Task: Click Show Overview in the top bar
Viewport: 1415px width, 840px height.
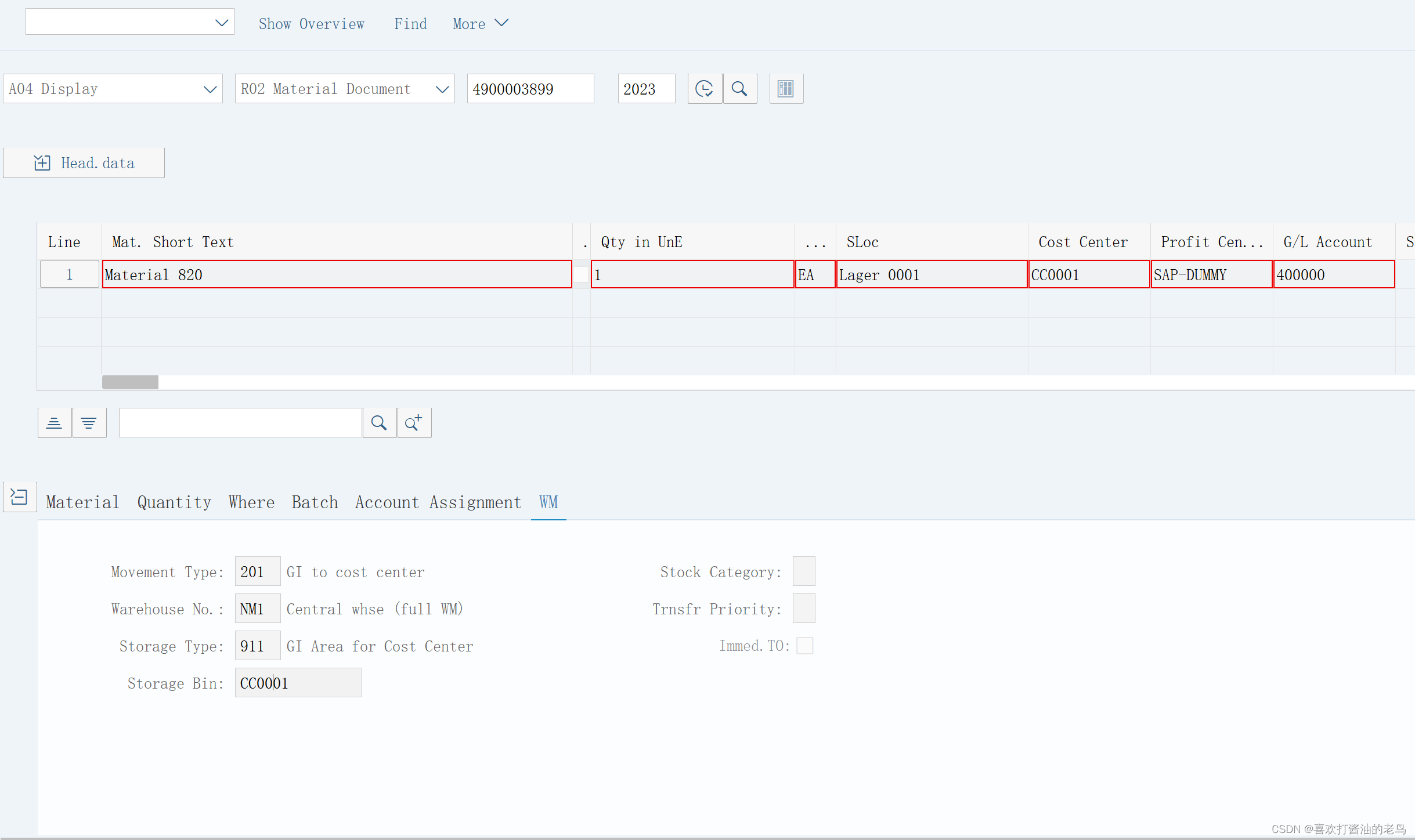Action: pos(312,24)
